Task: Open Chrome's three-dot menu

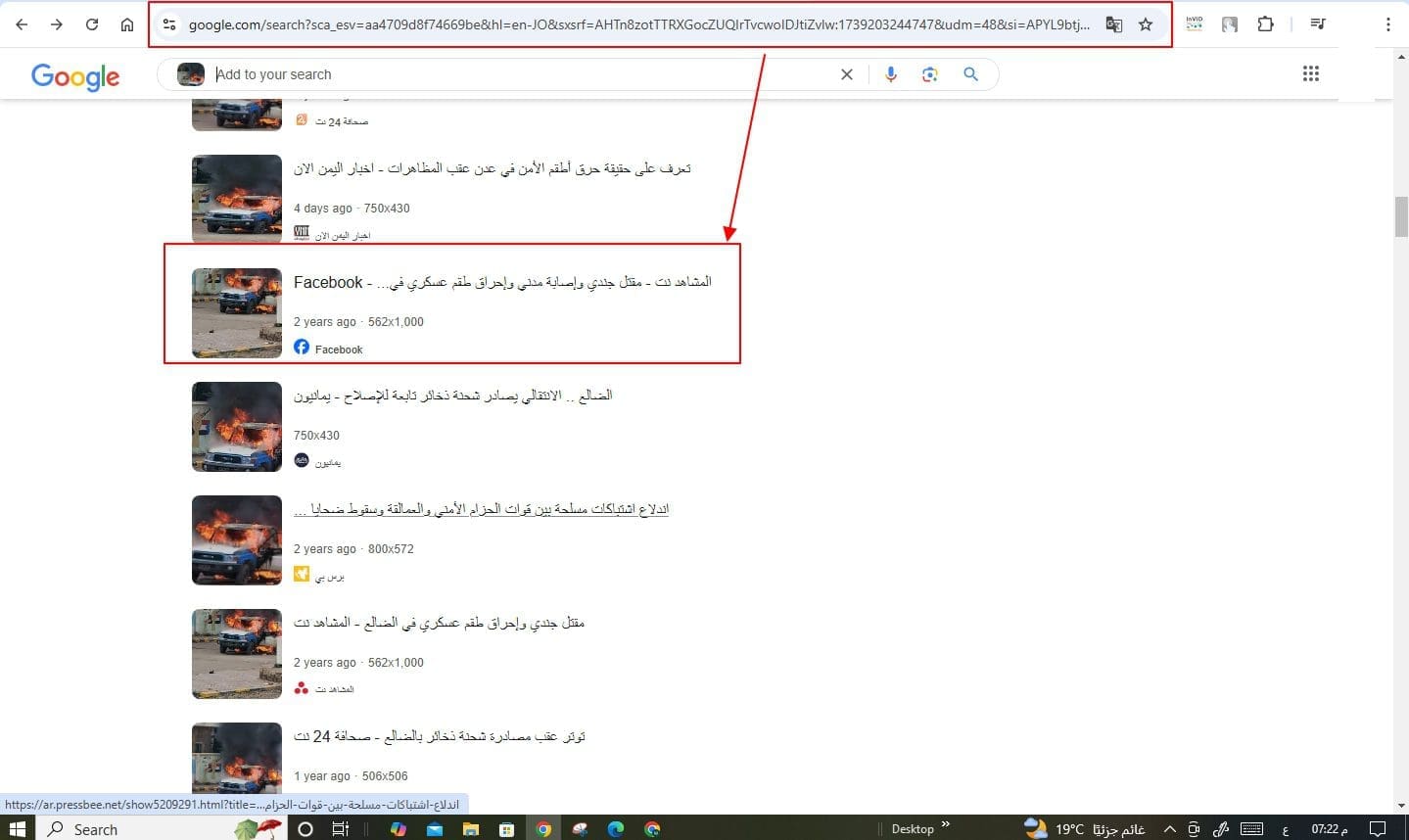Action: point(1387,24)
